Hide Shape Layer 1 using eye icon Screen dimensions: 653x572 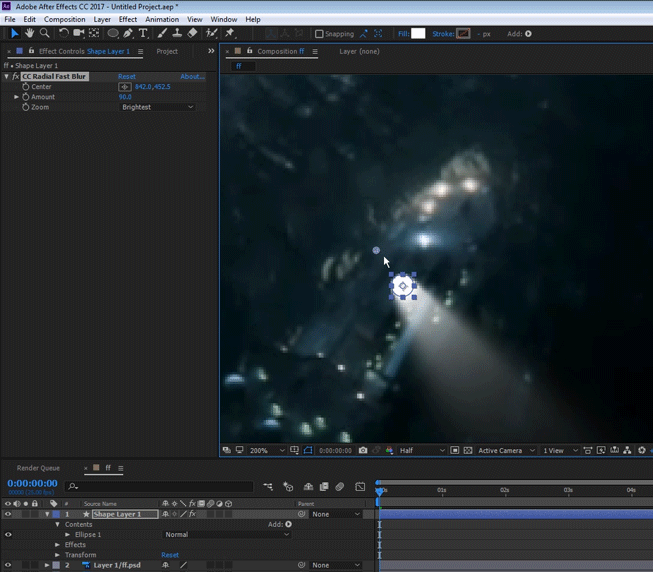coord(8,514)
